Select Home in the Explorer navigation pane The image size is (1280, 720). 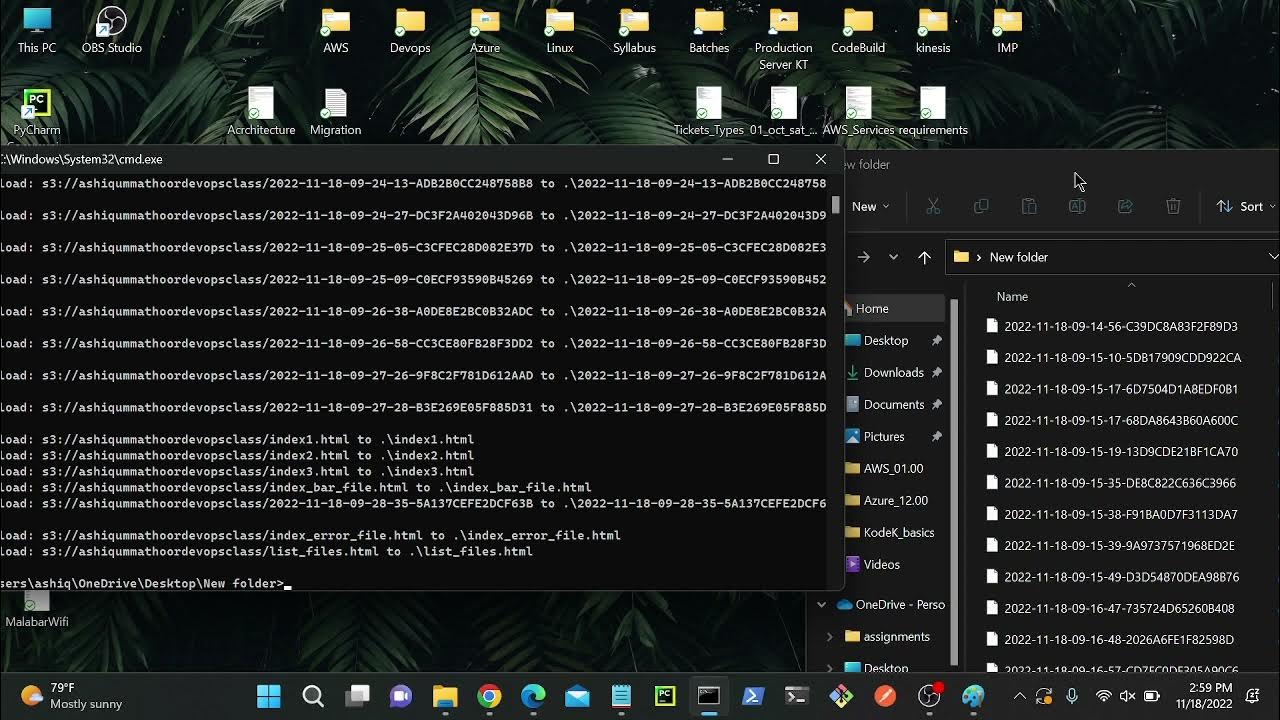pos(894,308)
